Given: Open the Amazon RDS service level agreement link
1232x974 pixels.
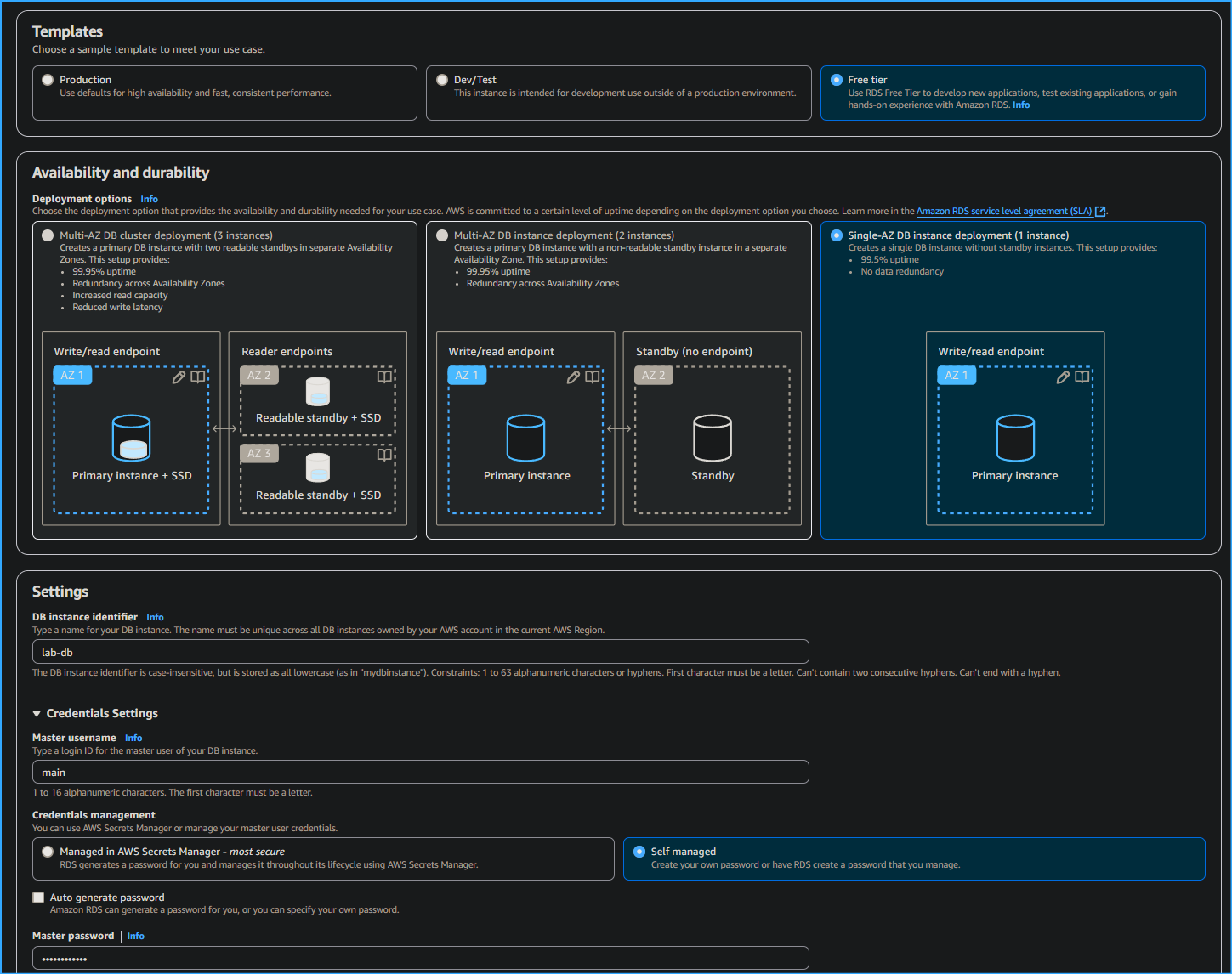Looking at the screenshot, I should (x=1003, y=210).
